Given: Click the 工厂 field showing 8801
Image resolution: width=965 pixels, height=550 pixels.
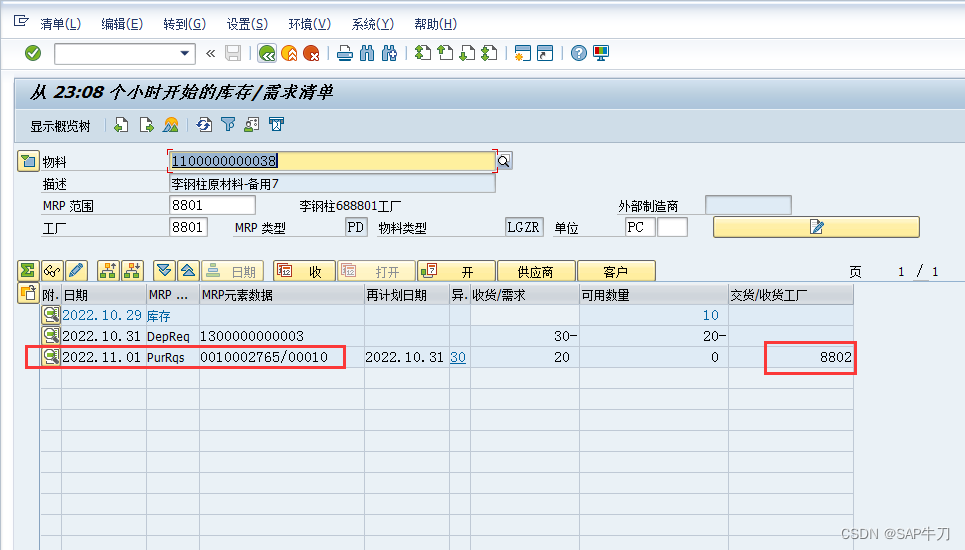Looking at the screenshot, I should [x=188, y=227].
